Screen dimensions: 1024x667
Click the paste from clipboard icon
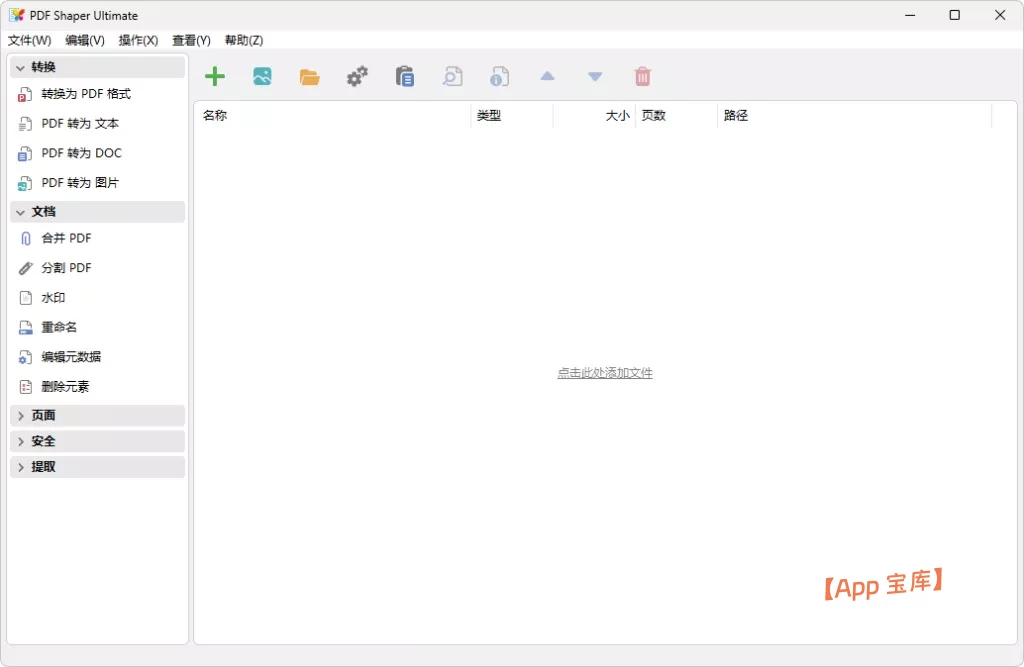(405, 76)
